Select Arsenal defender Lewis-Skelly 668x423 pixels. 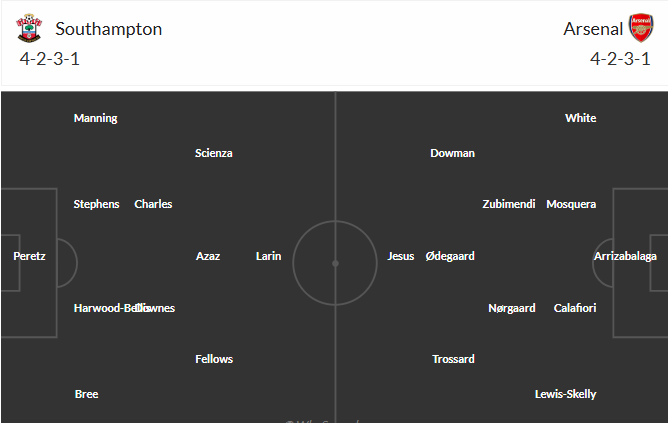[566, 394]
